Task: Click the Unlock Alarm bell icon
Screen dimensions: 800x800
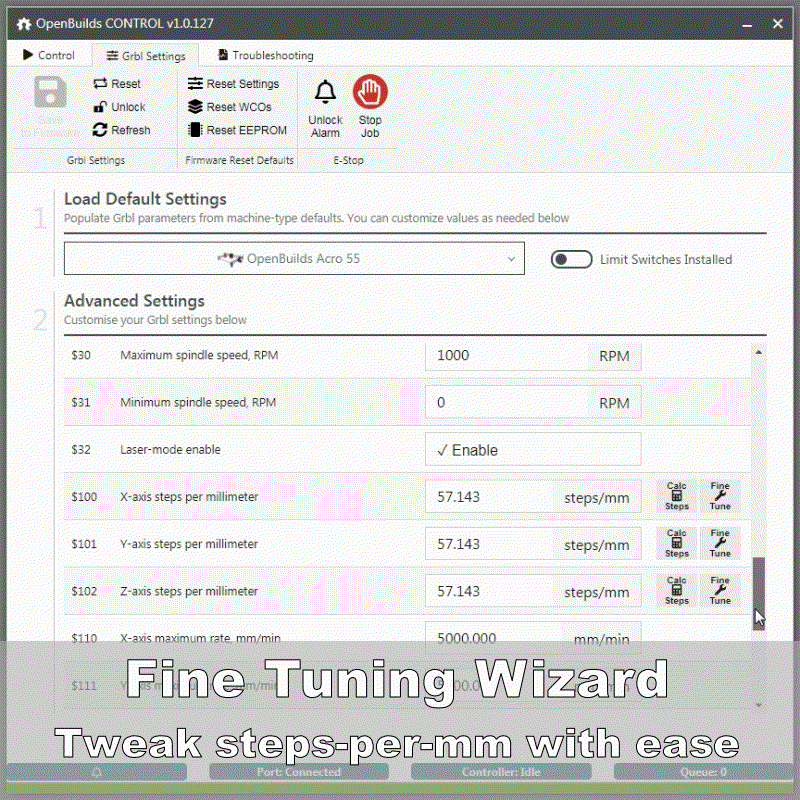Action: (325, 93)
